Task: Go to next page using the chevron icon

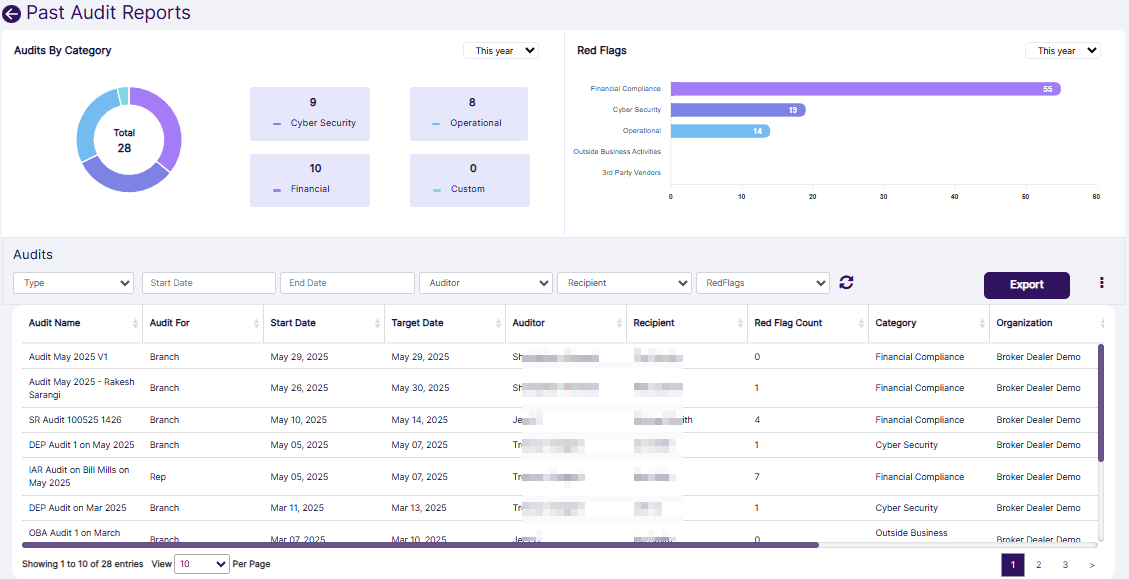Action: coord(1091,564)
